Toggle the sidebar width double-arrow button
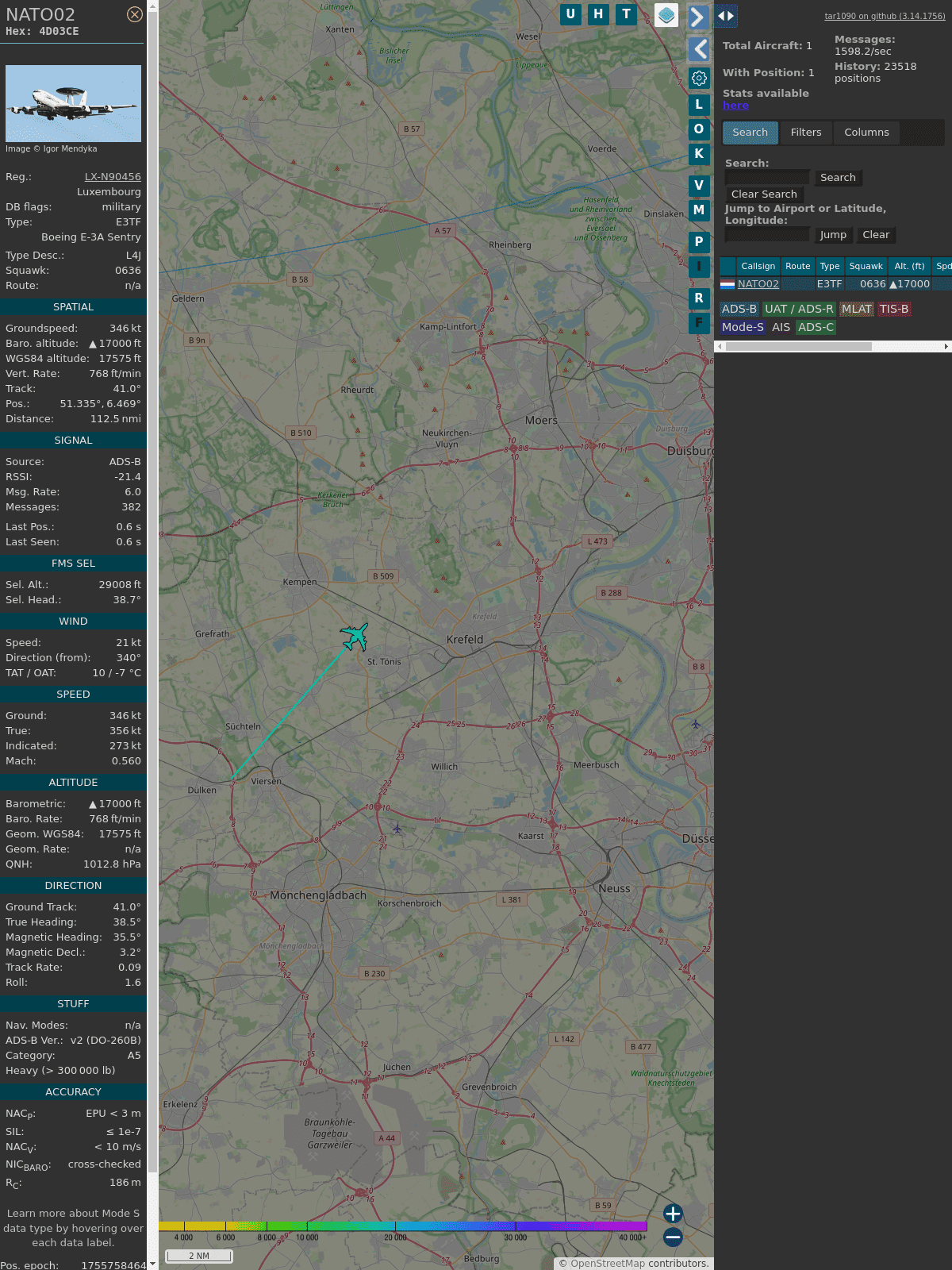Screen dimensions: 952x1270 (726, 16)
